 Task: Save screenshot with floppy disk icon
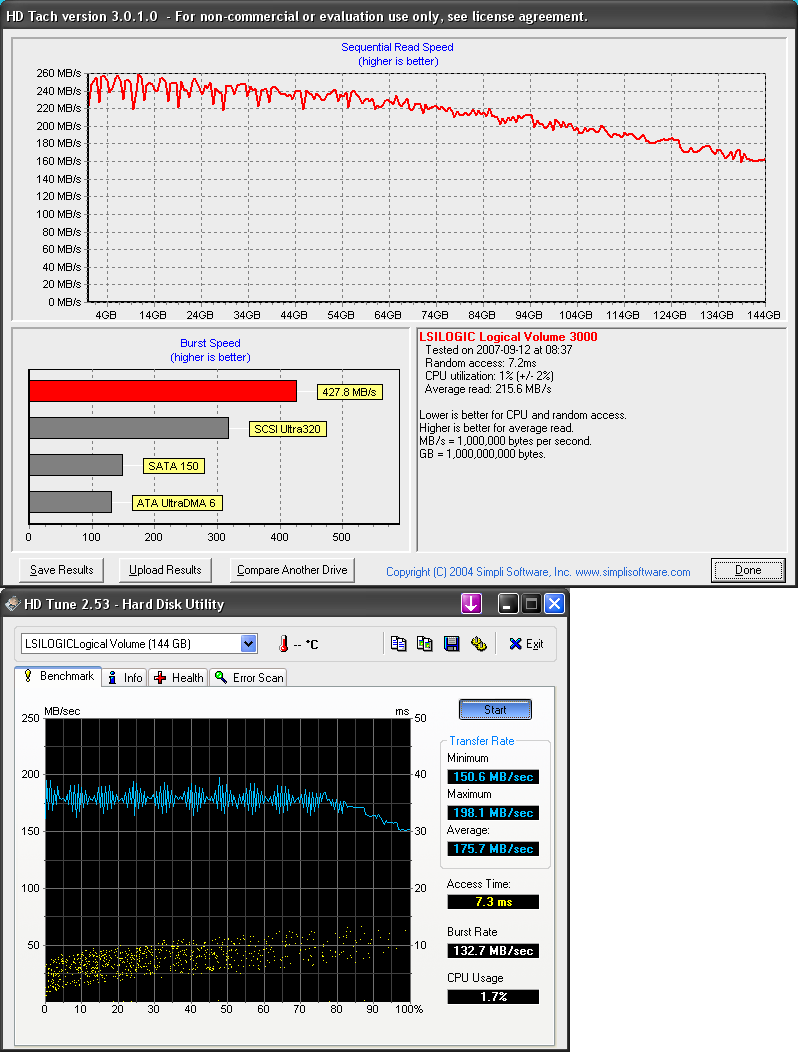452,643
